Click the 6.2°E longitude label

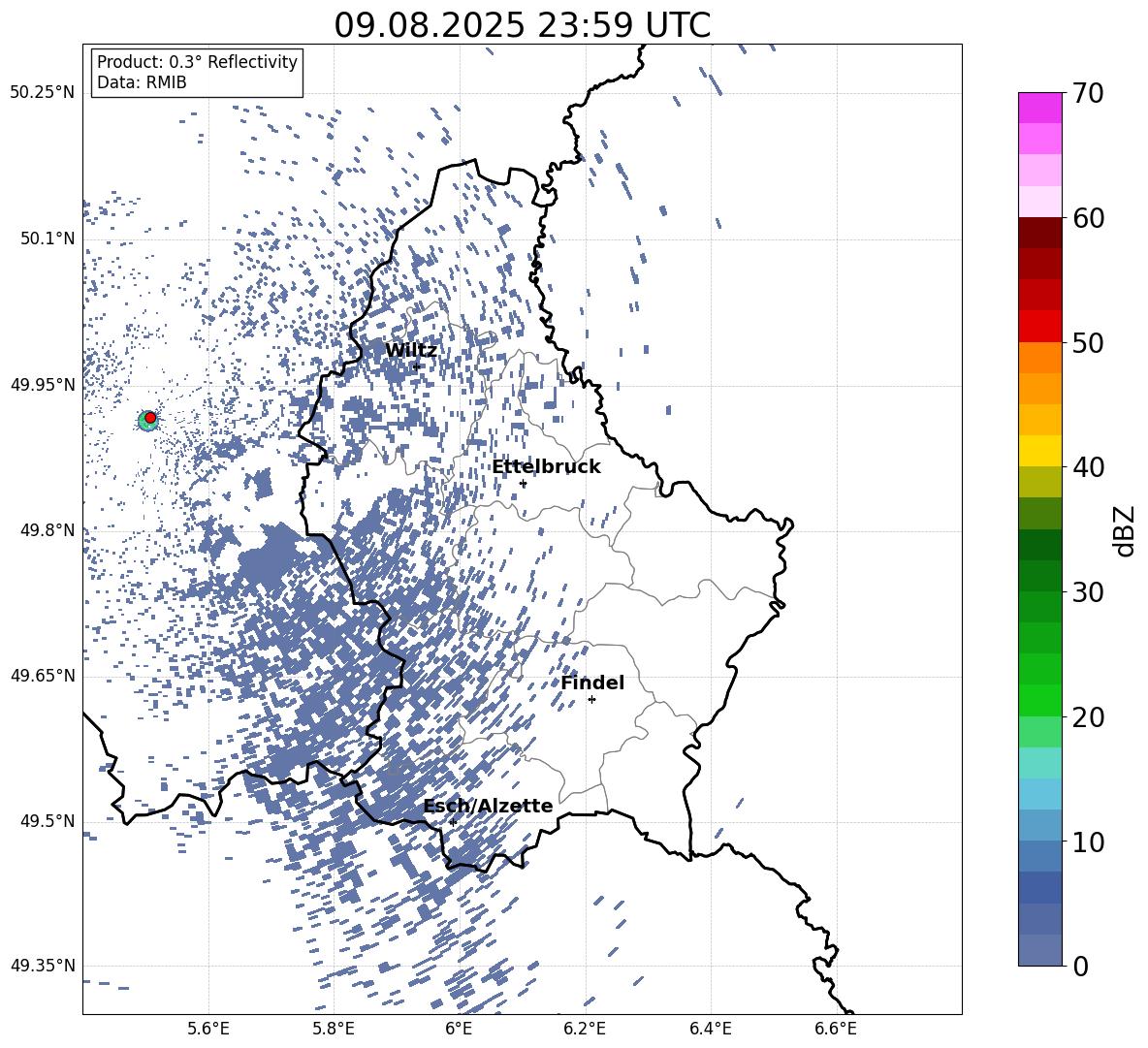pyautogui.click(x=585, y=1029)
